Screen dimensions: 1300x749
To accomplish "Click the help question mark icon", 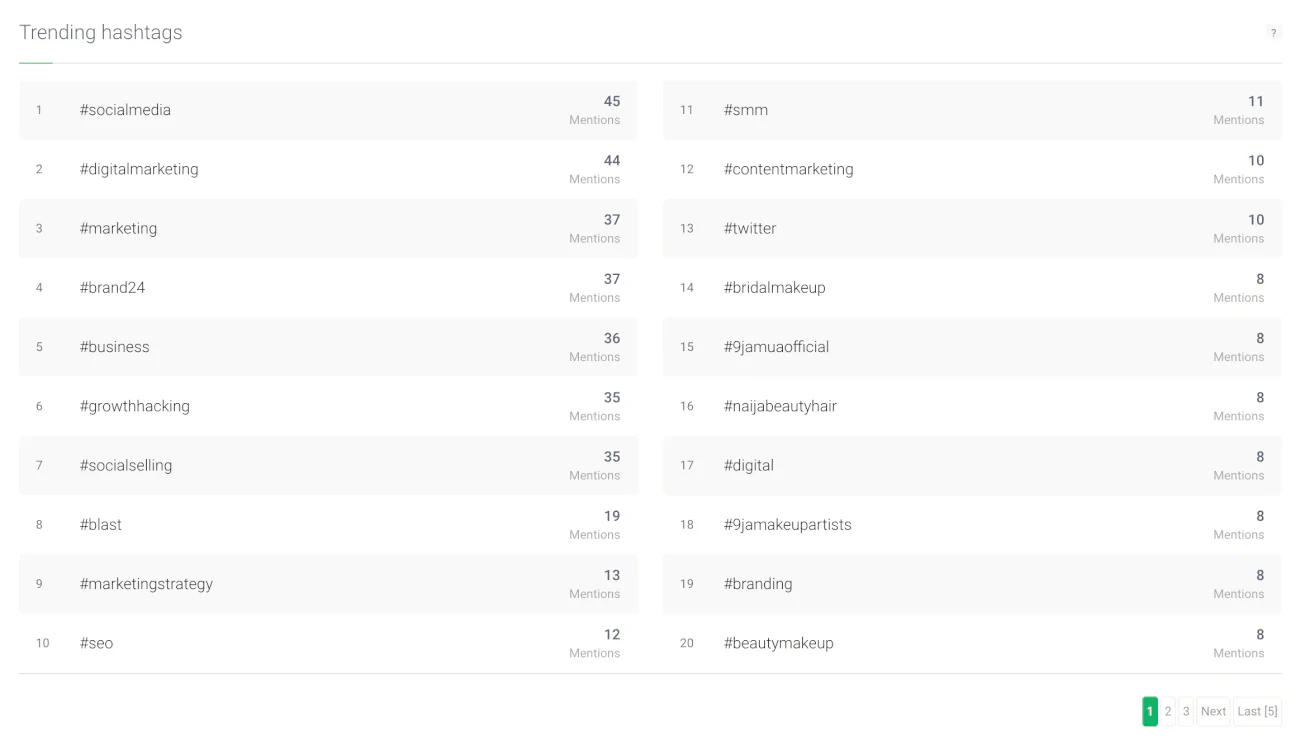I will (1273, 33).
